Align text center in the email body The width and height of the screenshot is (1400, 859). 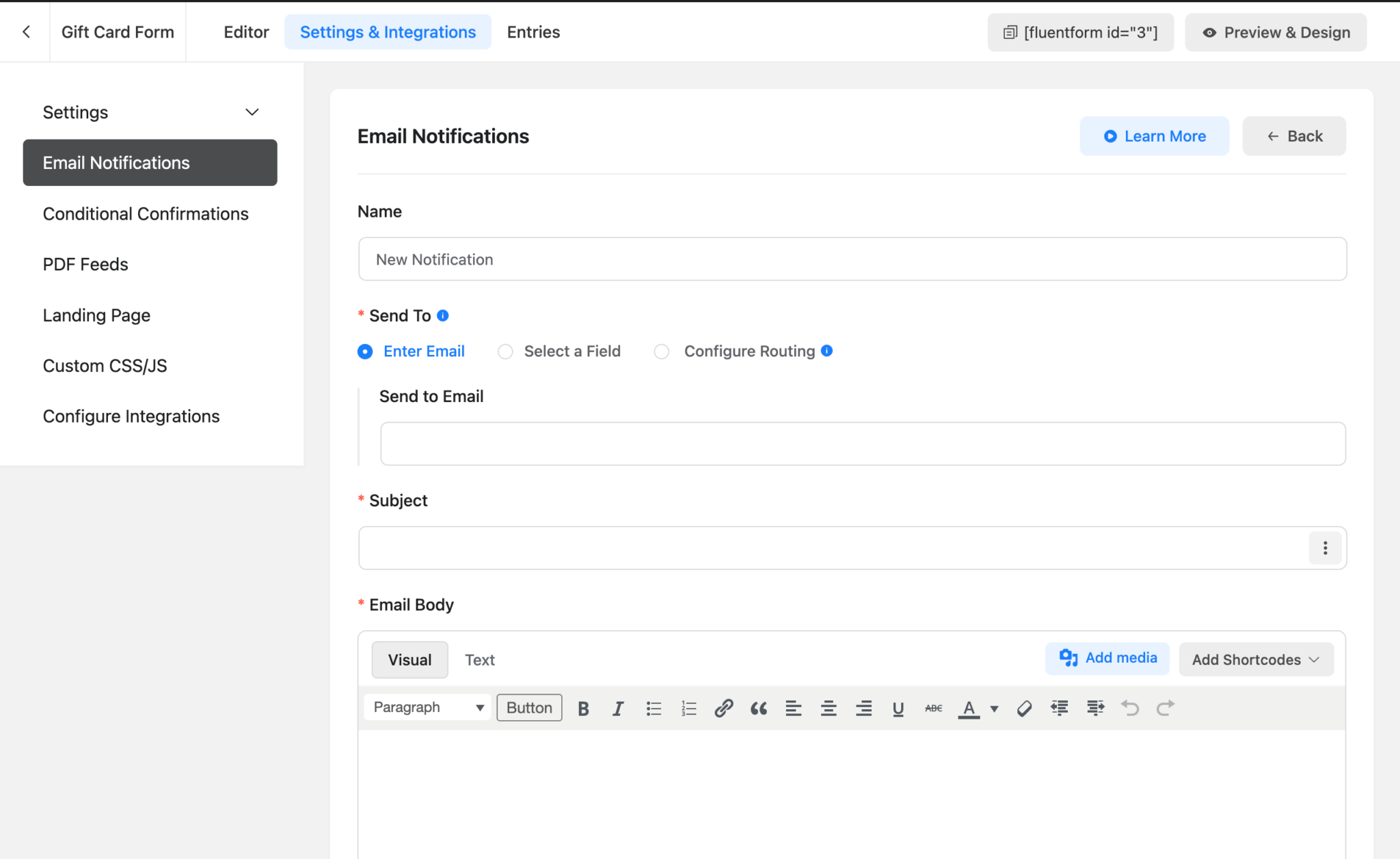[829, 708]
